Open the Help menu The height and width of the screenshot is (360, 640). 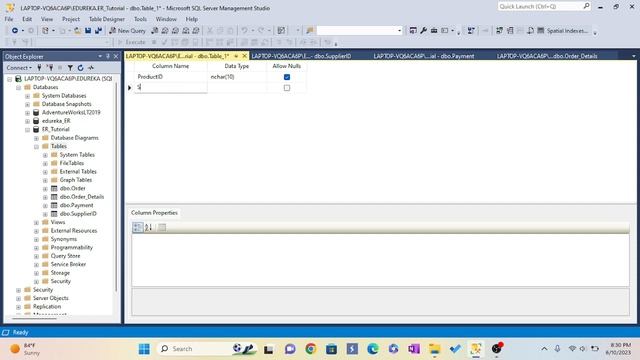pos(191,19)
